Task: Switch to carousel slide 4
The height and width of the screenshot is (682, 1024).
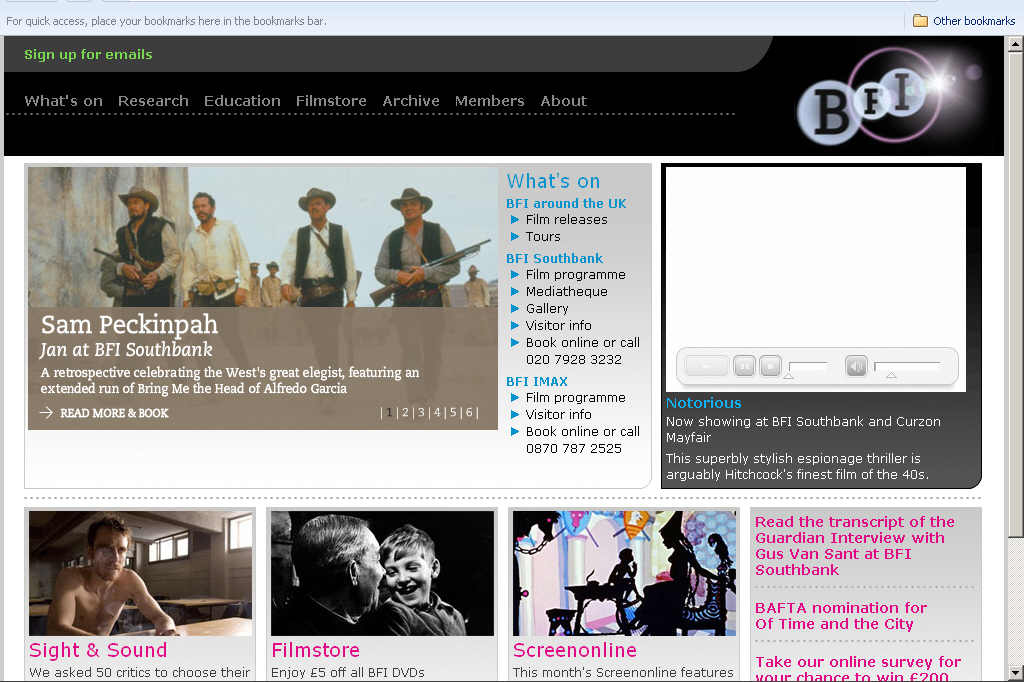Action: pyautogui.click(x=437, y=413)
